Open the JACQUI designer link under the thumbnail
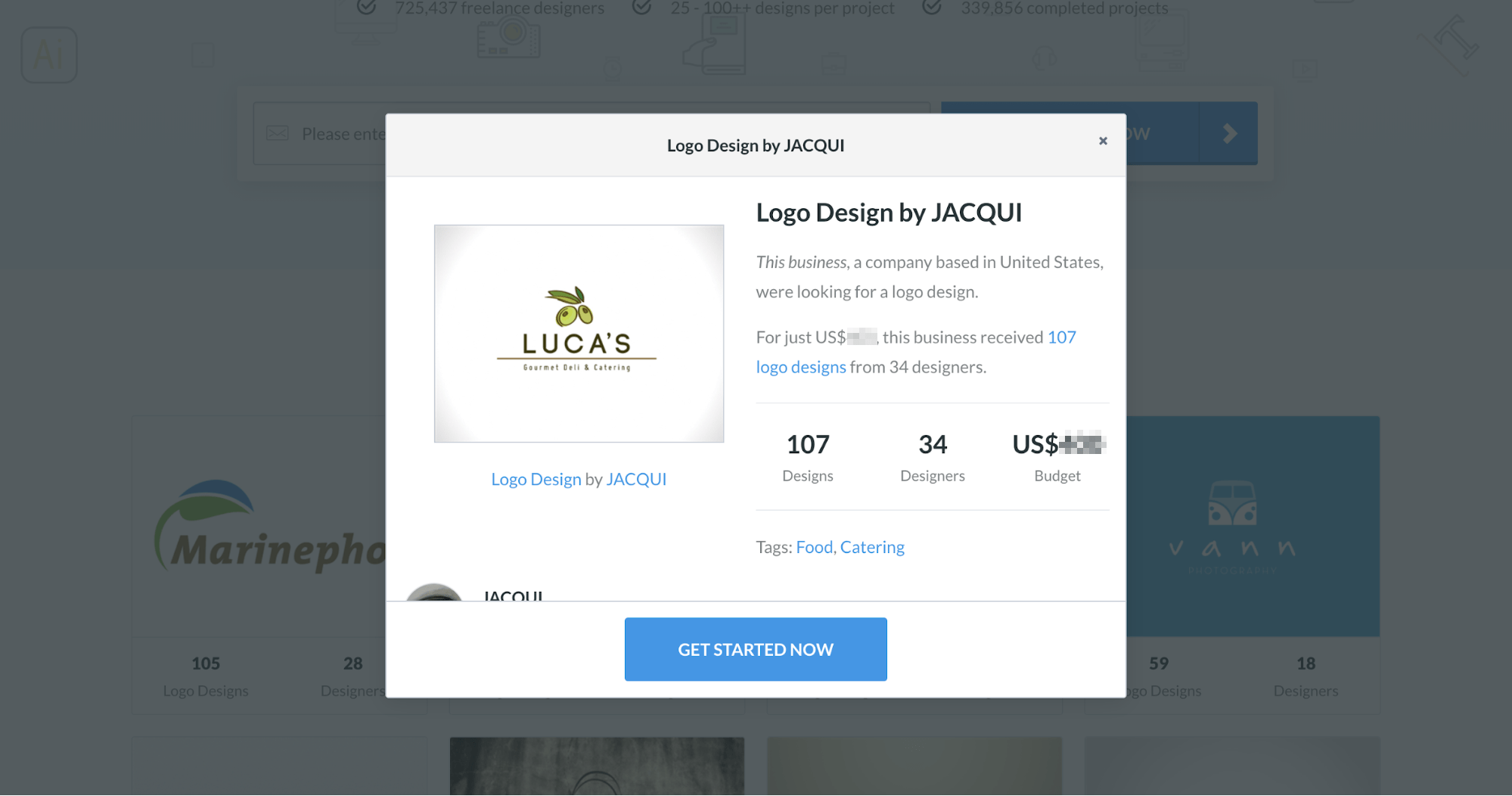1512x796 pixels. [636, 479]
